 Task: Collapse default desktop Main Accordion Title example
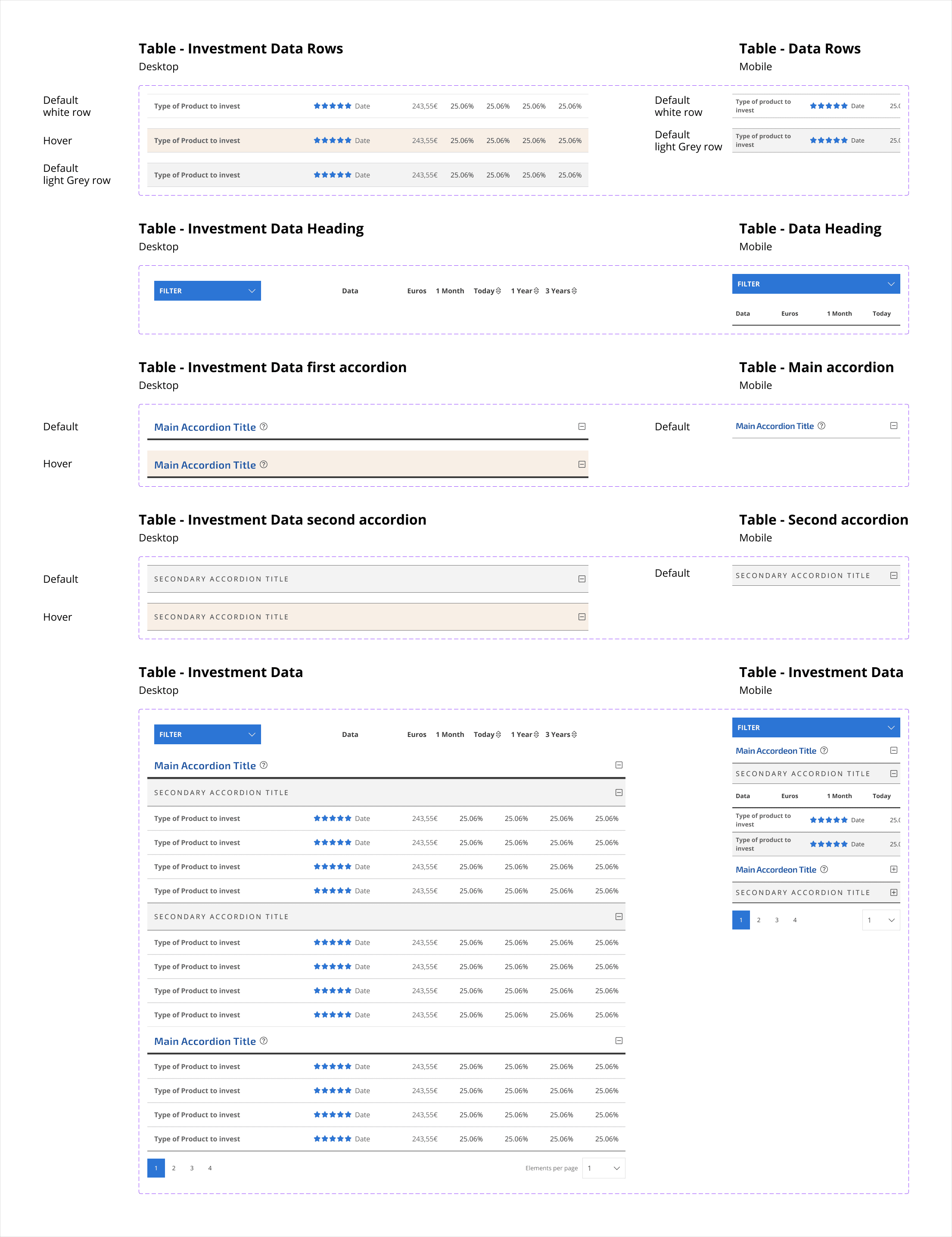click(582, 426)
